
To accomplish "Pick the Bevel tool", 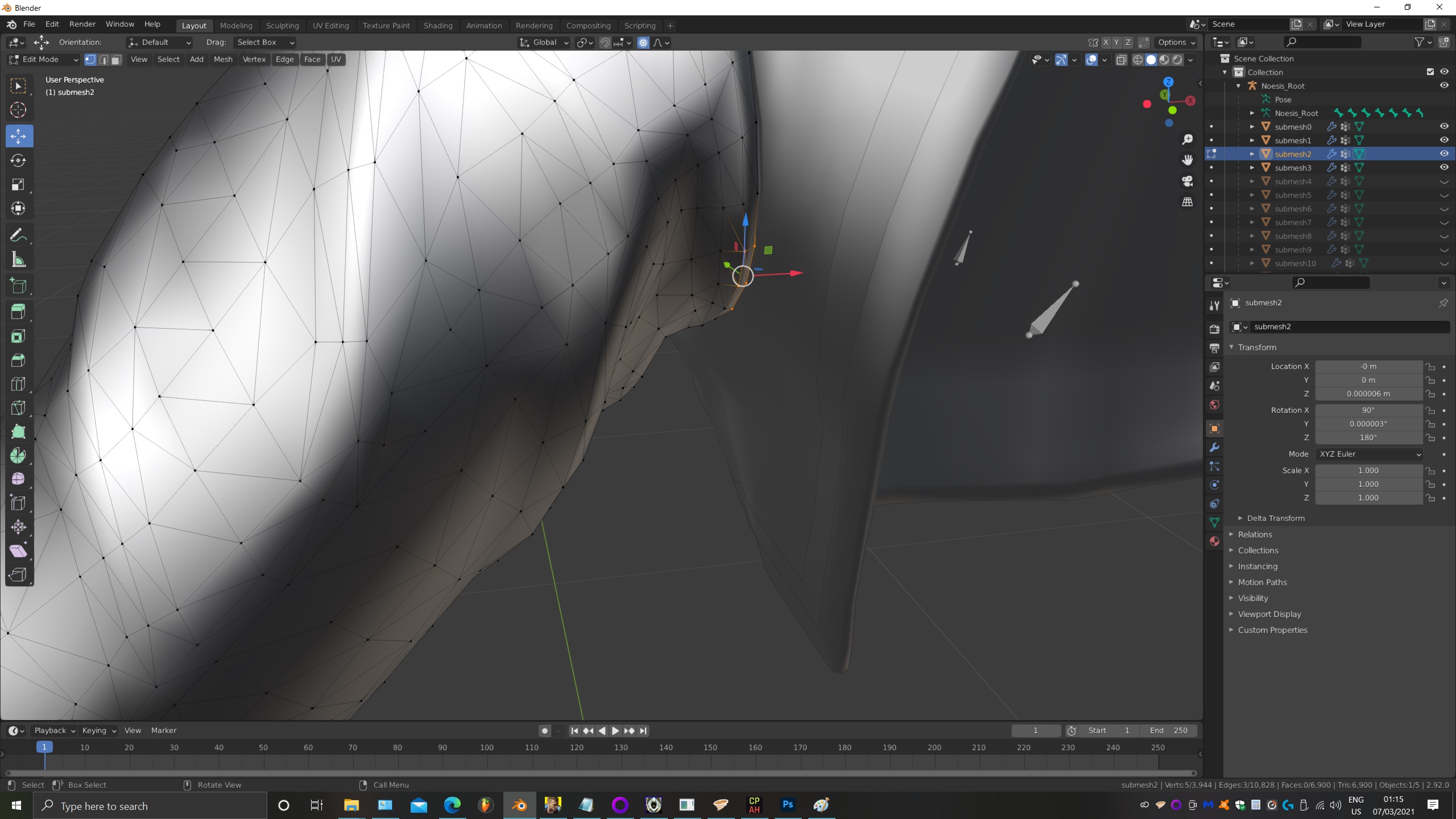I will (x=18, y=360).
